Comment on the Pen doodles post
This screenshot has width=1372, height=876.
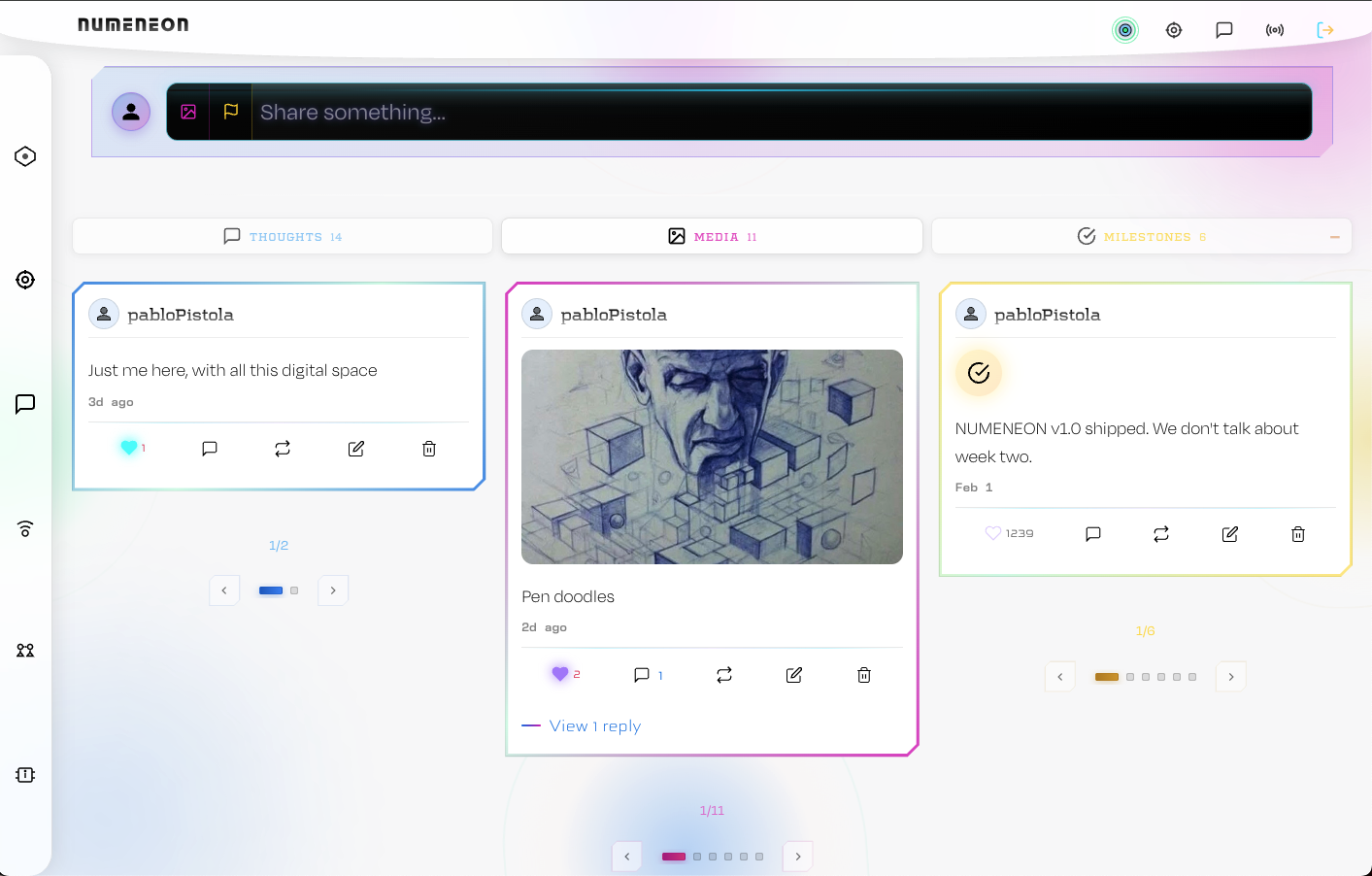pos(642,675)
